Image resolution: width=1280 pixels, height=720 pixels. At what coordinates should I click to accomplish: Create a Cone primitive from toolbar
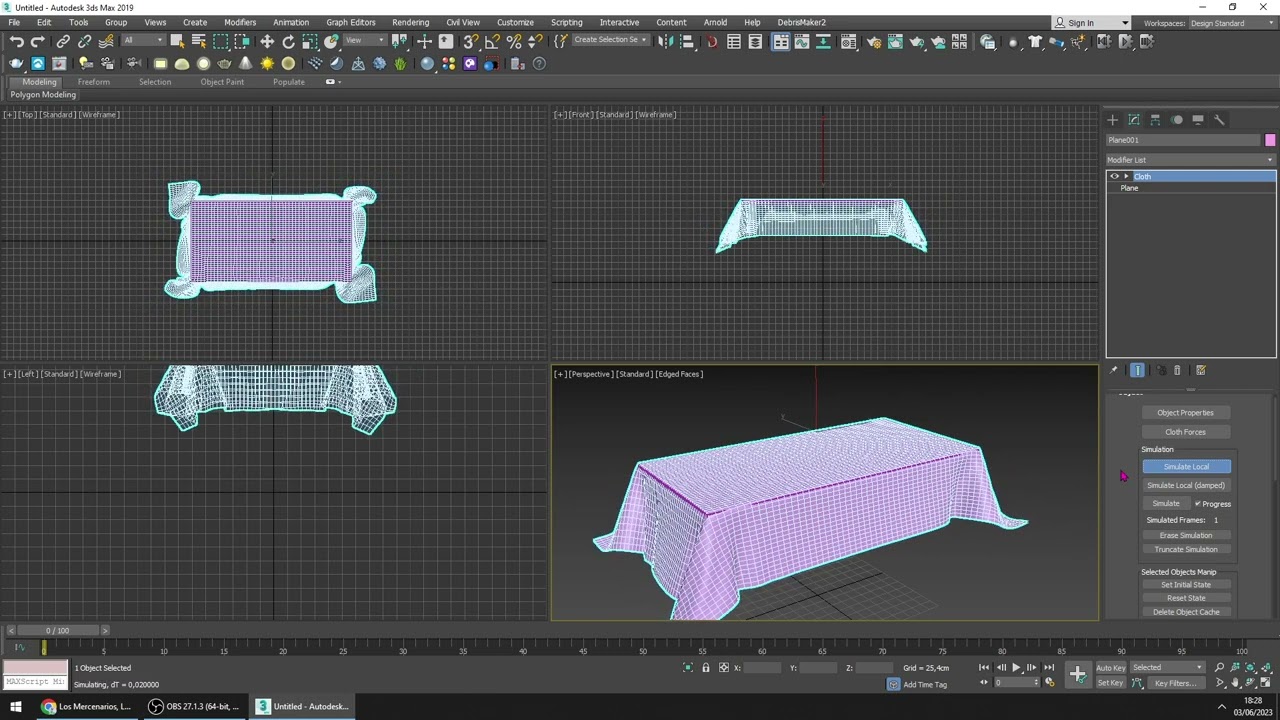pyautogui.click(x=246, y=64)
